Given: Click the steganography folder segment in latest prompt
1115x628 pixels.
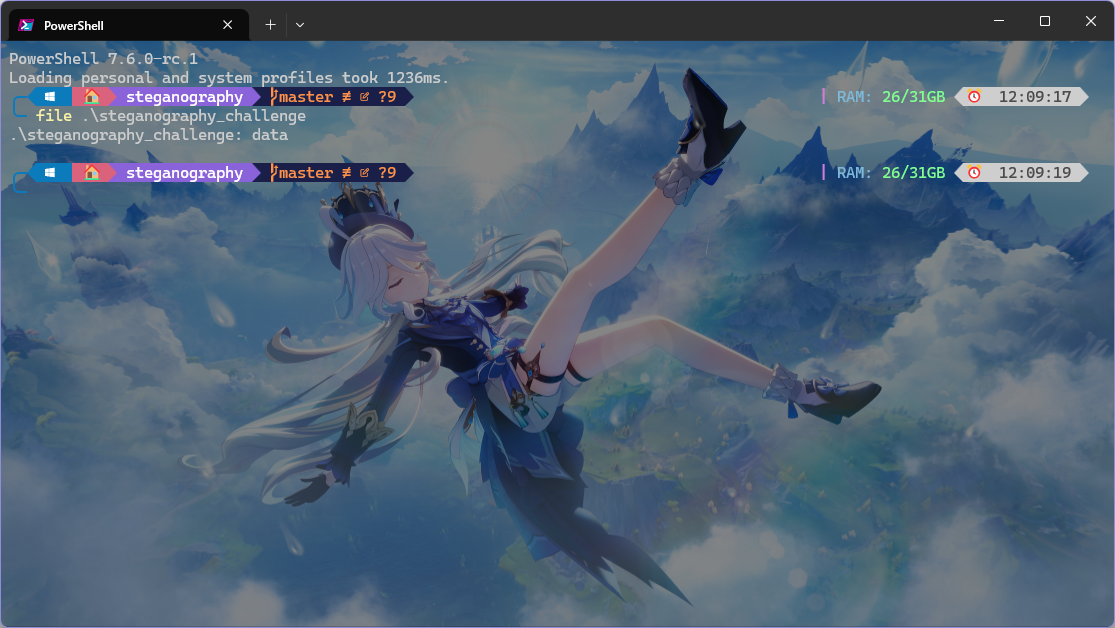Looking at the screenshot, I should pyautogui.click(x=184, y=173).
